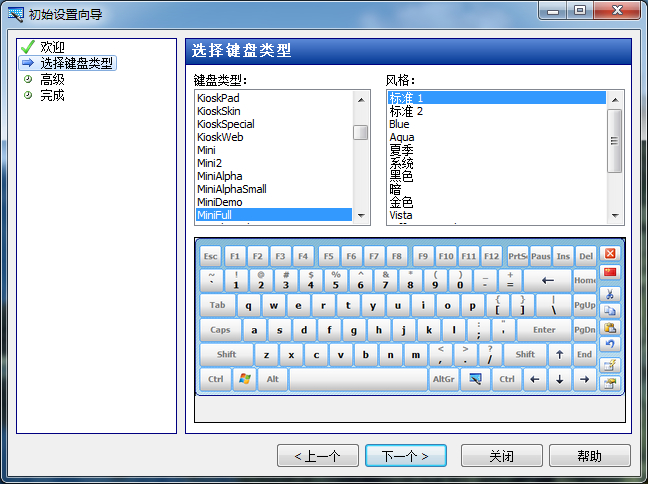Image resolution: width=648 pixels, height=484 pixels.
Task: Select KioskWeb keyboard type
Action: tap(274, 137)
